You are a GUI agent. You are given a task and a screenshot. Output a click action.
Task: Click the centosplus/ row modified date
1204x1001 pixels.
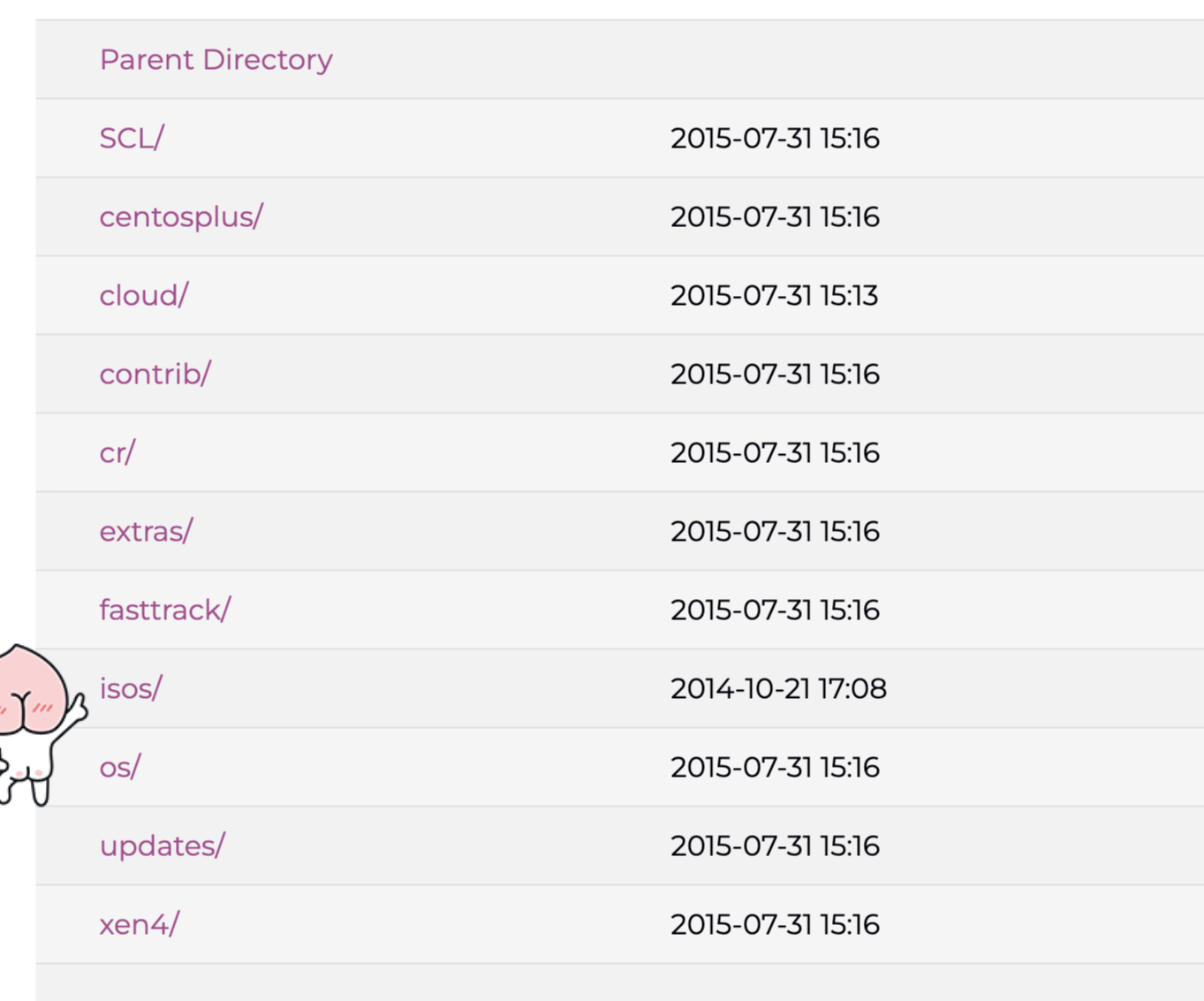pyautogui.click(x=775, y=216)
